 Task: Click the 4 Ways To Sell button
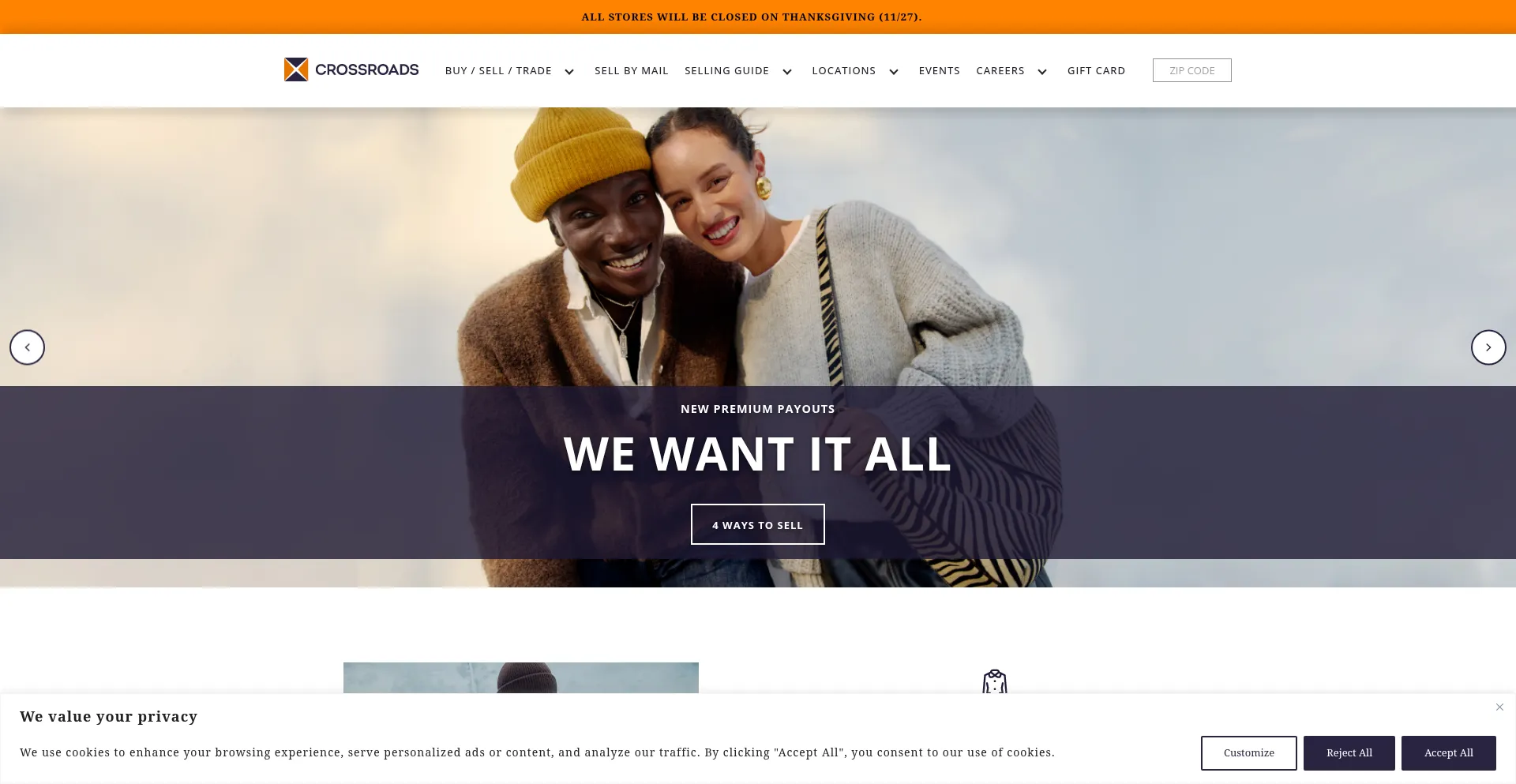pos(758,524)
